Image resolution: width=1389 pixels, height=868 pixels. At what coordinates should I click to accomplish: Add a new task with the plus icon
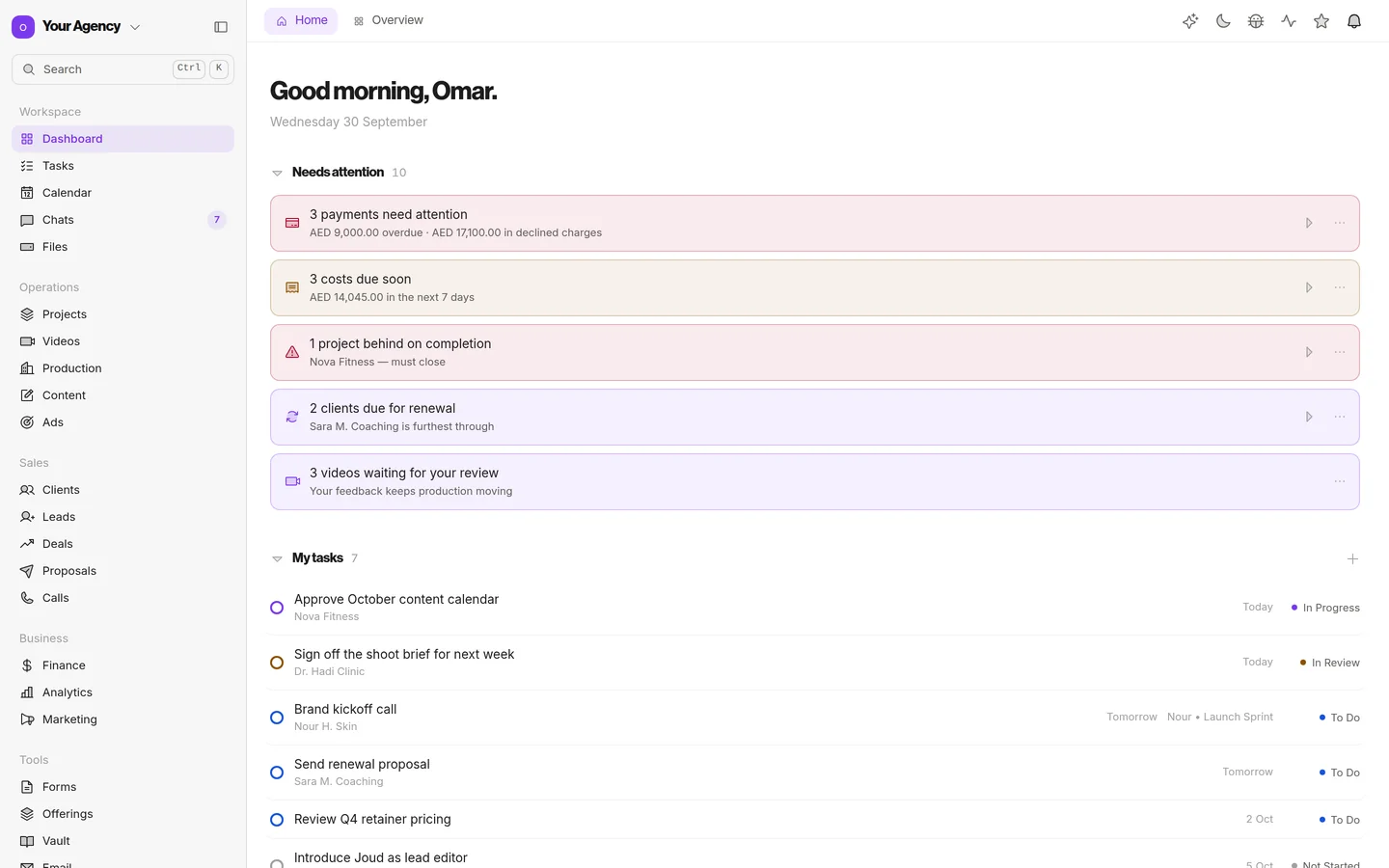pyautogui.click(x=1352, y=559)
